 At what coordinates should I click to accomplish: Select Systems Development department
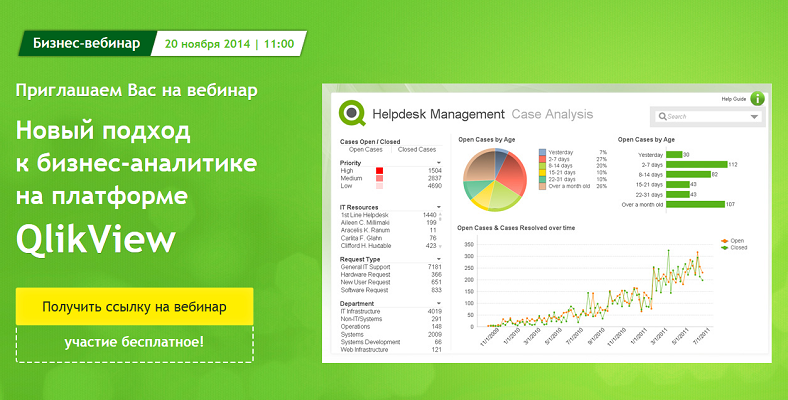pyautogui.click(x=391, y=342)
